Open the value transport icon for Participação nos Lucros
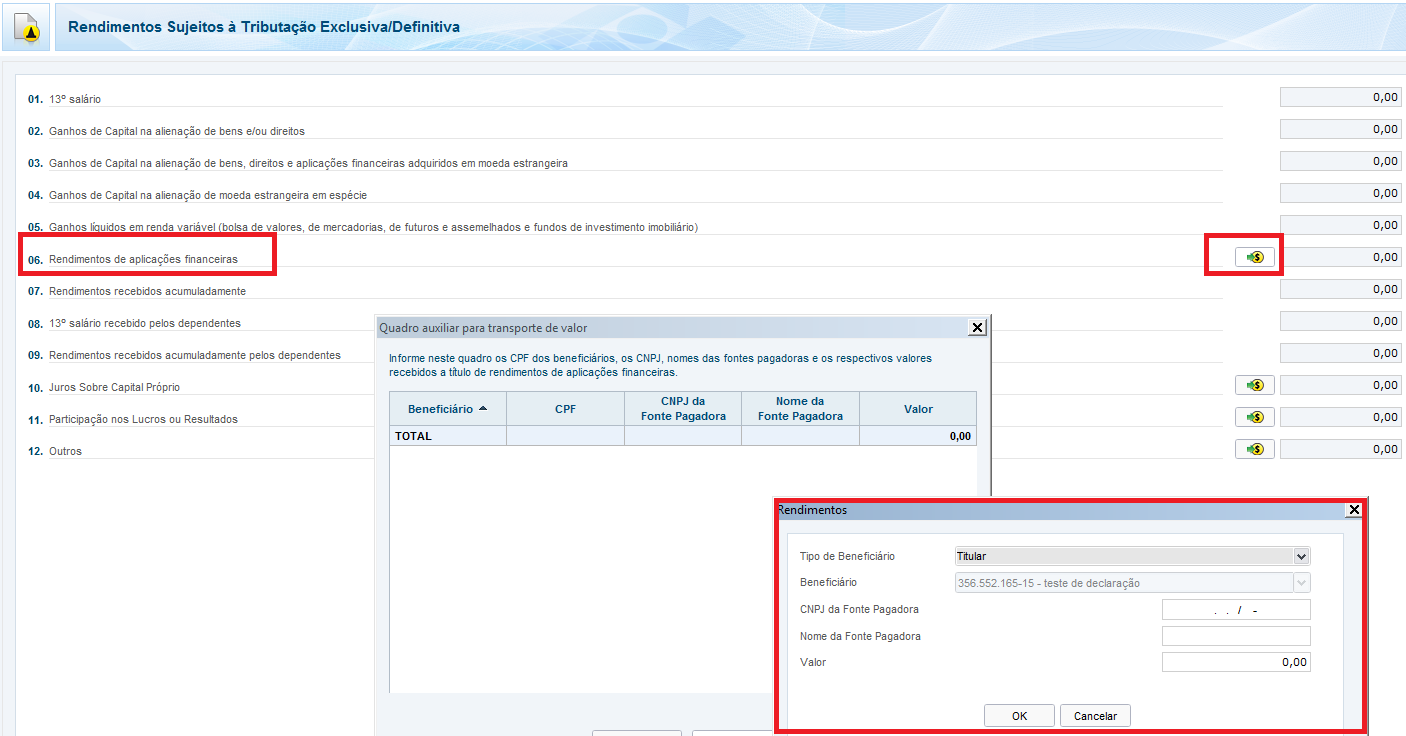 click(1255, 417)
